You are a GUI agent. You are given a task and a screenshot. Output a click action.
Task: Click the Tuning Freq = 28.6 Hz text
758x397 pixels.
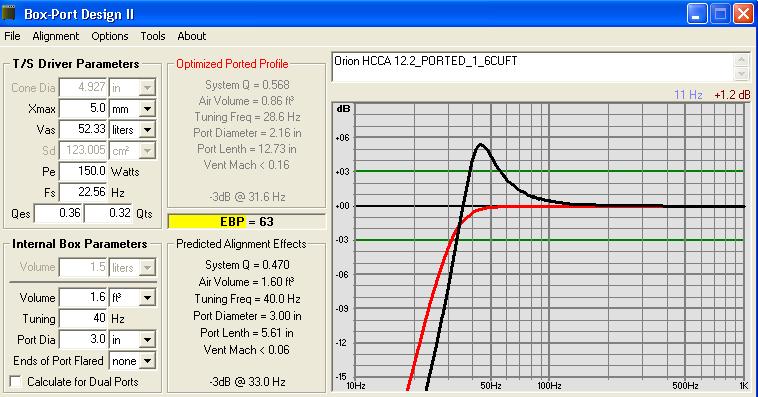[247, 117]
